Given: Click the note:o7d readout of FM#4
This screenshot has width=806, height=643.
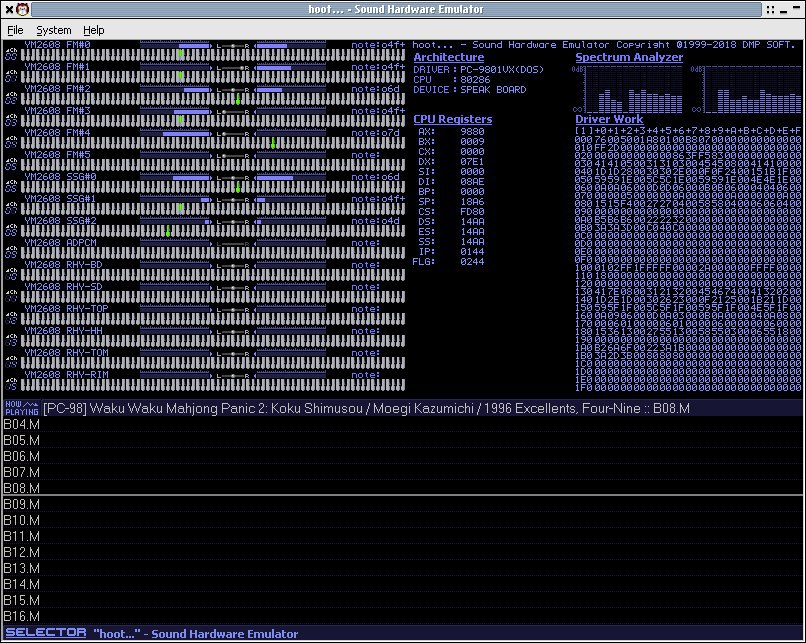Looking at the screenshot, I should [x=375, y=133].
